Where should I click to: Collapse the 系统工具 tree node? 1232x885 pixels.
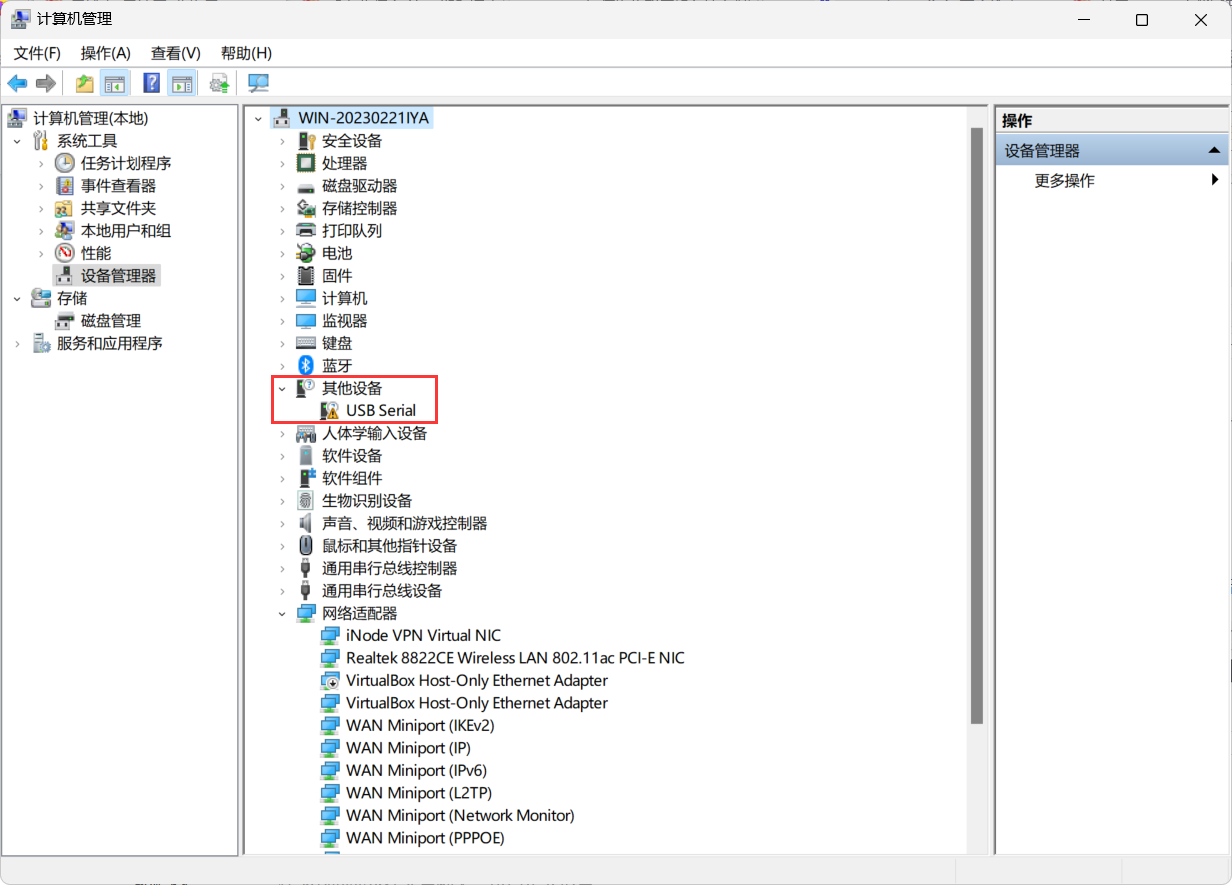[17, 141]
